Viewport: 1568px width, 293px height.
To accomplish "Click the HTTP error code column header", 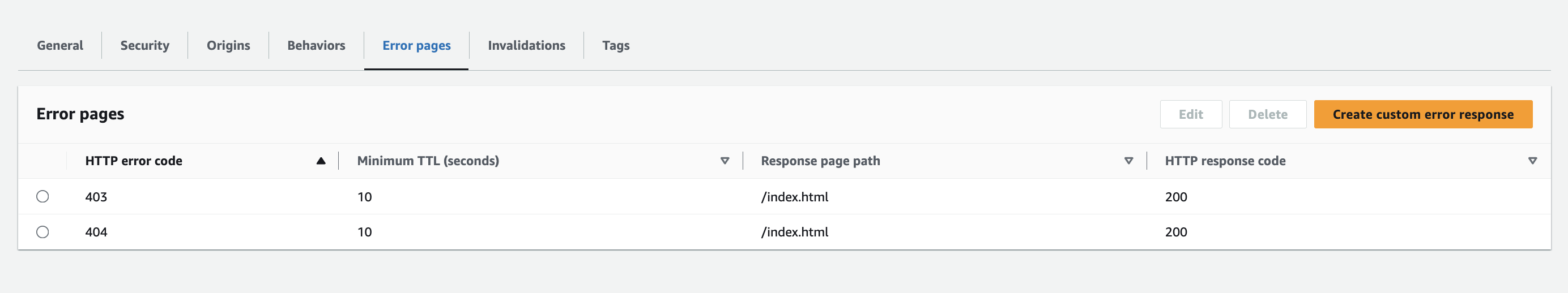I will click(x=133, y=161).
